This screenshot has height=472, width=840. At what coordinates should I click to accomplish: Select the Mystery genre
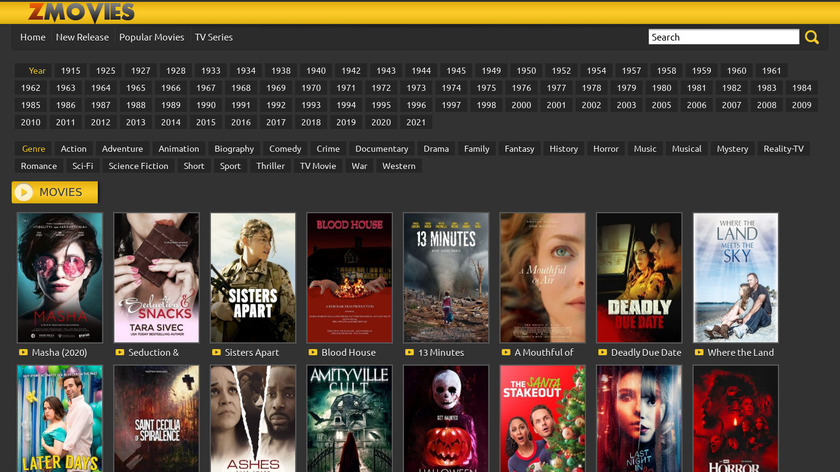tap(732, 148)
